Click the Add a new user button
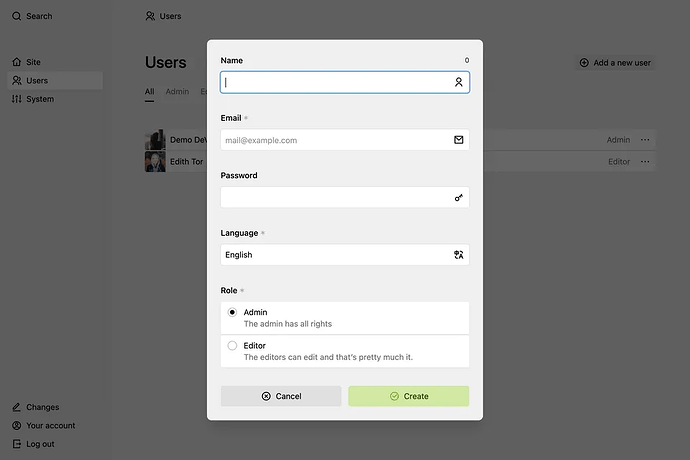This screenshot has height=460, width=690. (615, 63)
